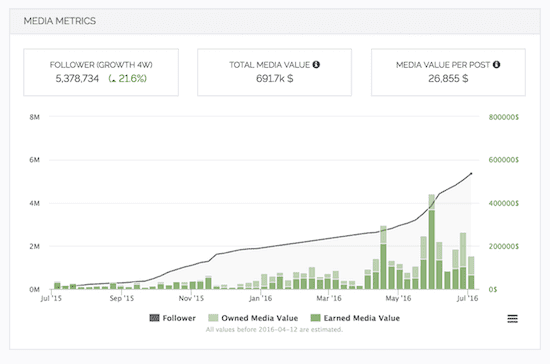Screen dimensions: 550x364
Task: Click last data point on follower line
Action: [471, 173]
